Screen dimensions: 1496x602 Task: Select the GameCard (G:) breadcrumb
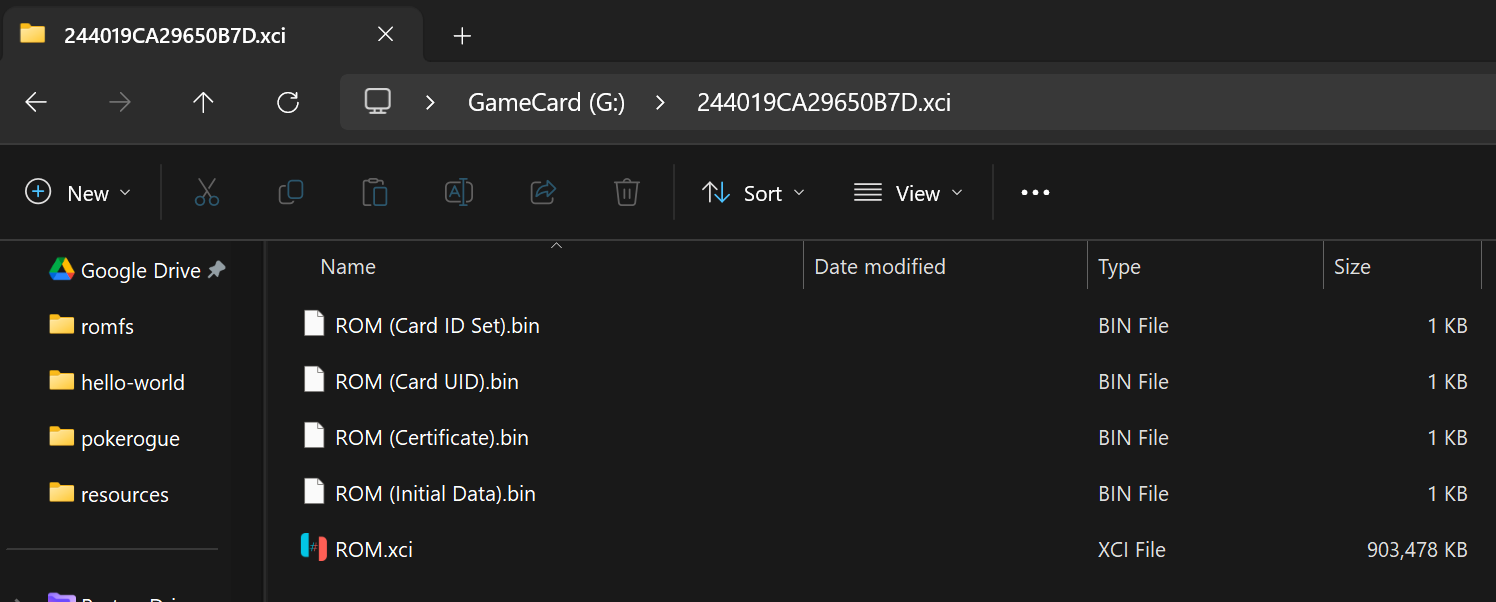point(547,102)
